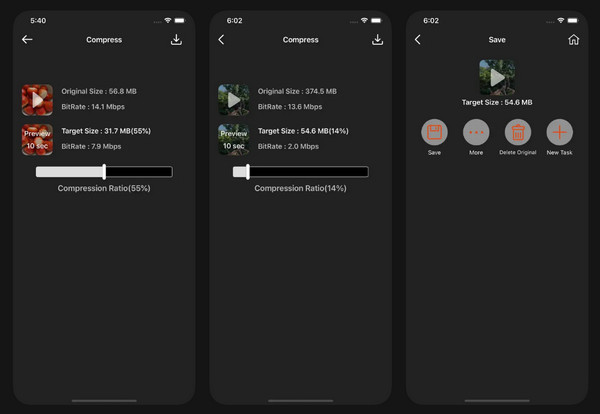Tap 'Save' label under disk icon
The image size is (600, 414).
[434, 152]
